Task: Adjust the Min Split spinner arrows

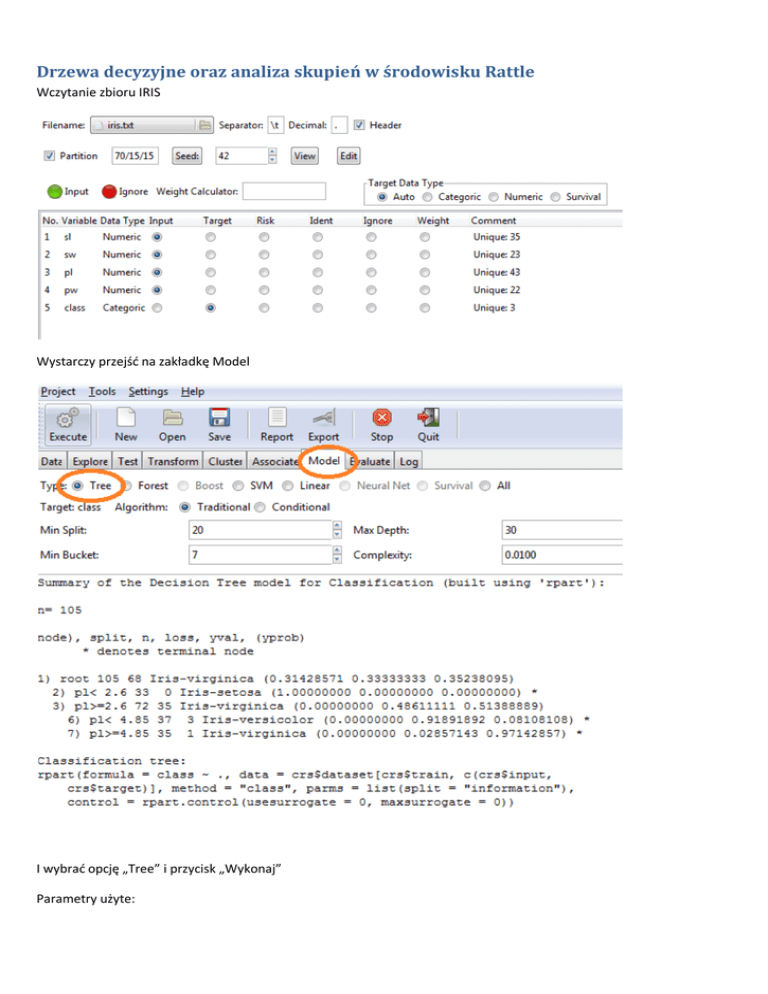Action: [336, 530]
